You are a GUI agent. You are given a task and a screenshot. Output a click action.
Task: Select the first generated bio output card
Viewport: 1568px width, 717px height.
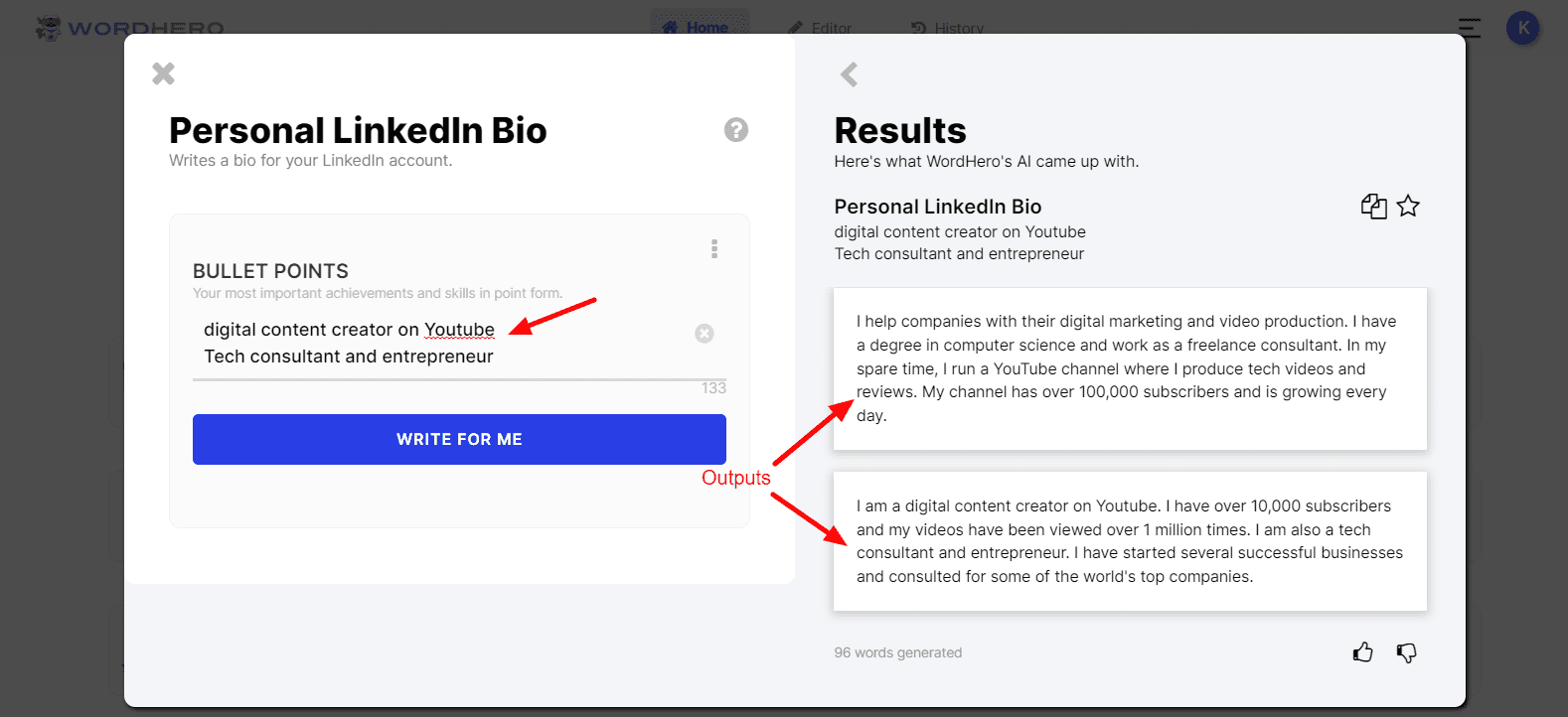[1130, 368]
